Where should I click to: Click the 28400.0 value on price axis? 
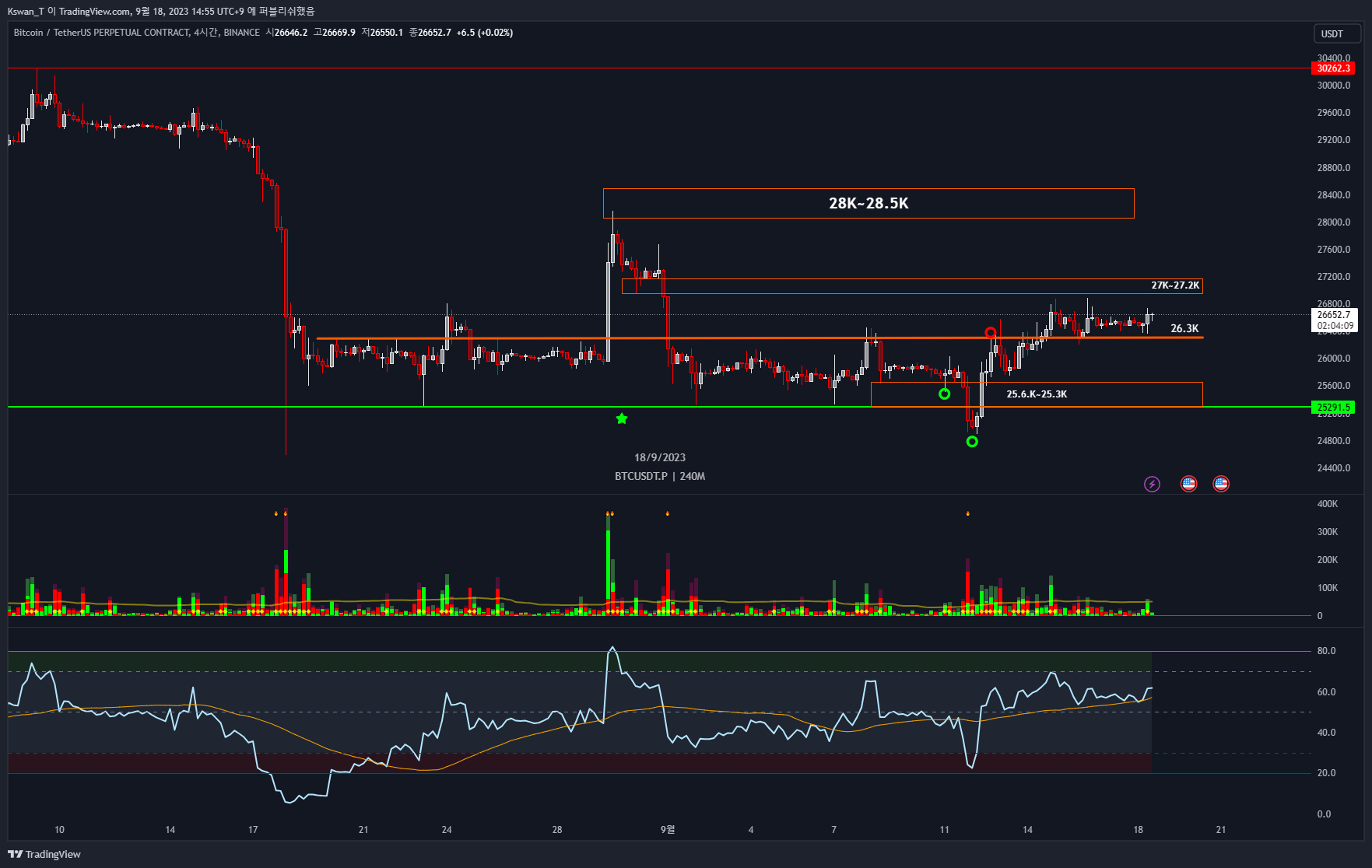point(1334,195)
